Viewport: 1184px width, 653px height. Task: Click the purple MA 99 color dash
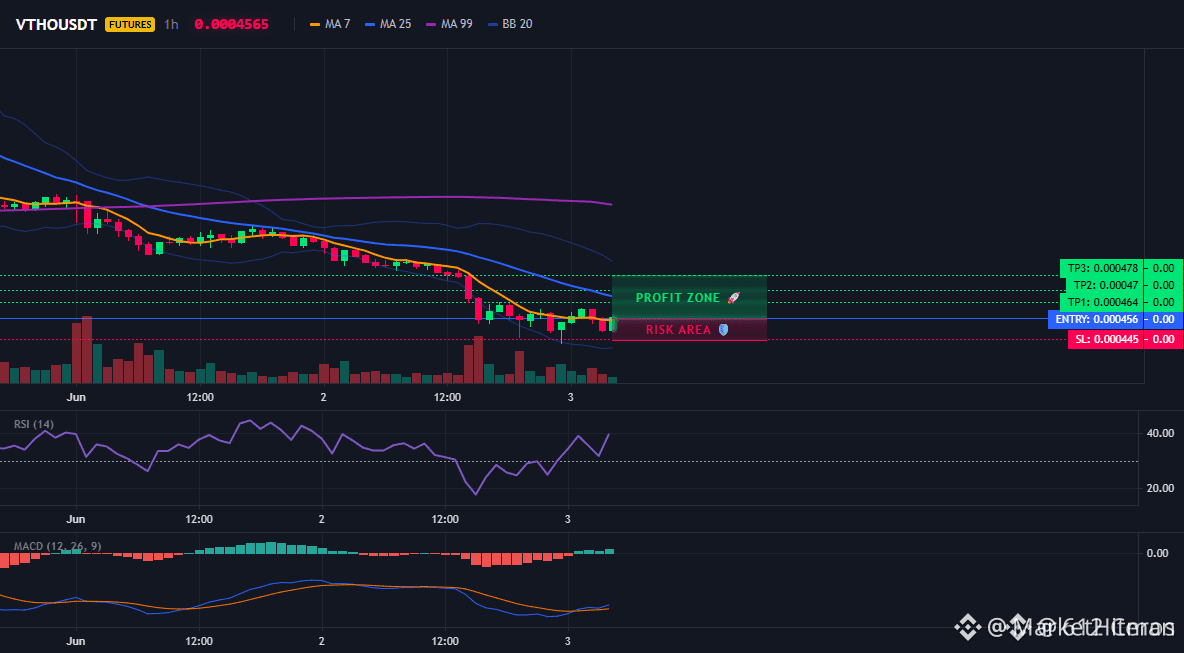(431, 24)
